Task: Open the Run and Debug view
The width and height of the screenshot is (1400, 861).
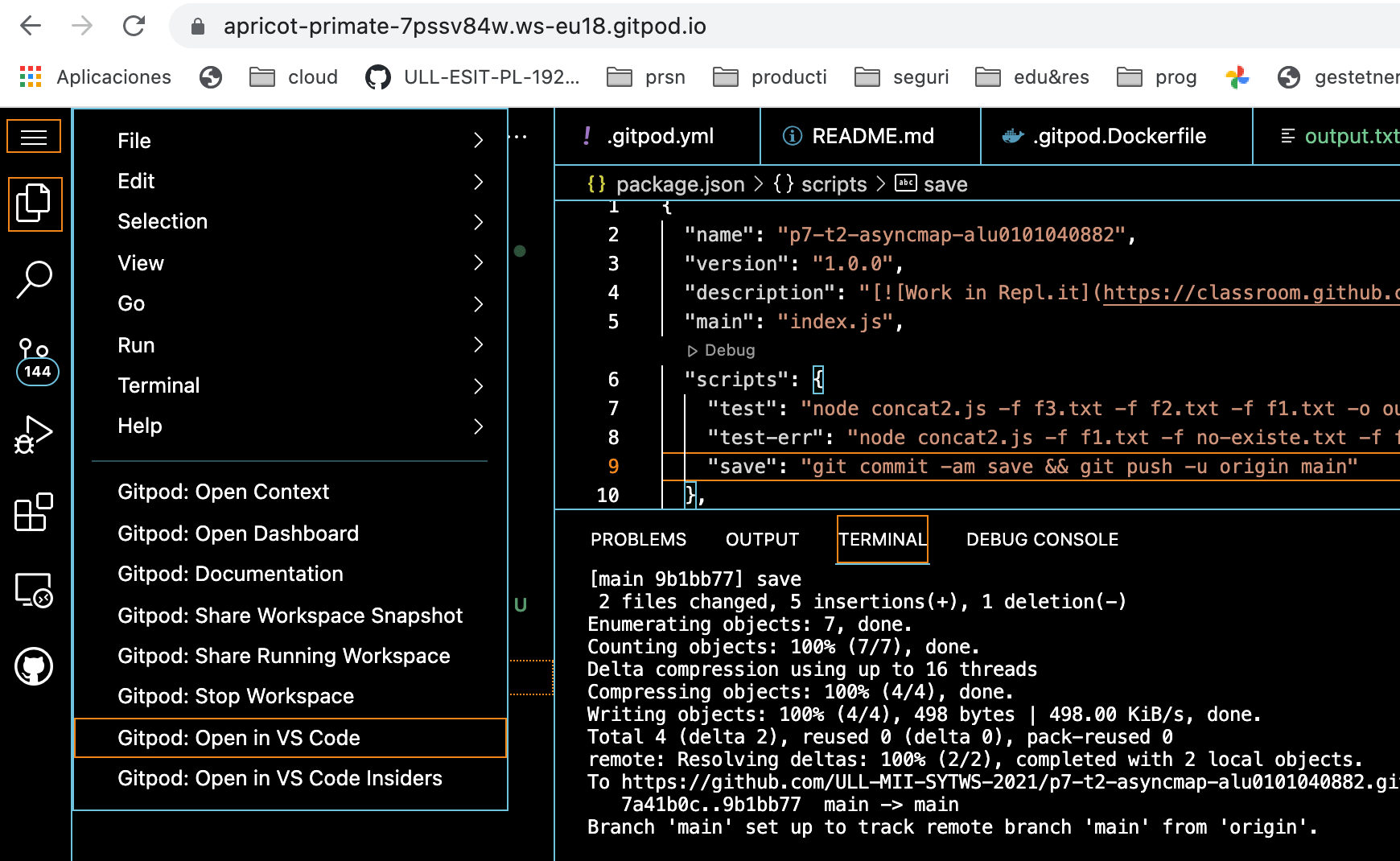Action: coord(35,435)
